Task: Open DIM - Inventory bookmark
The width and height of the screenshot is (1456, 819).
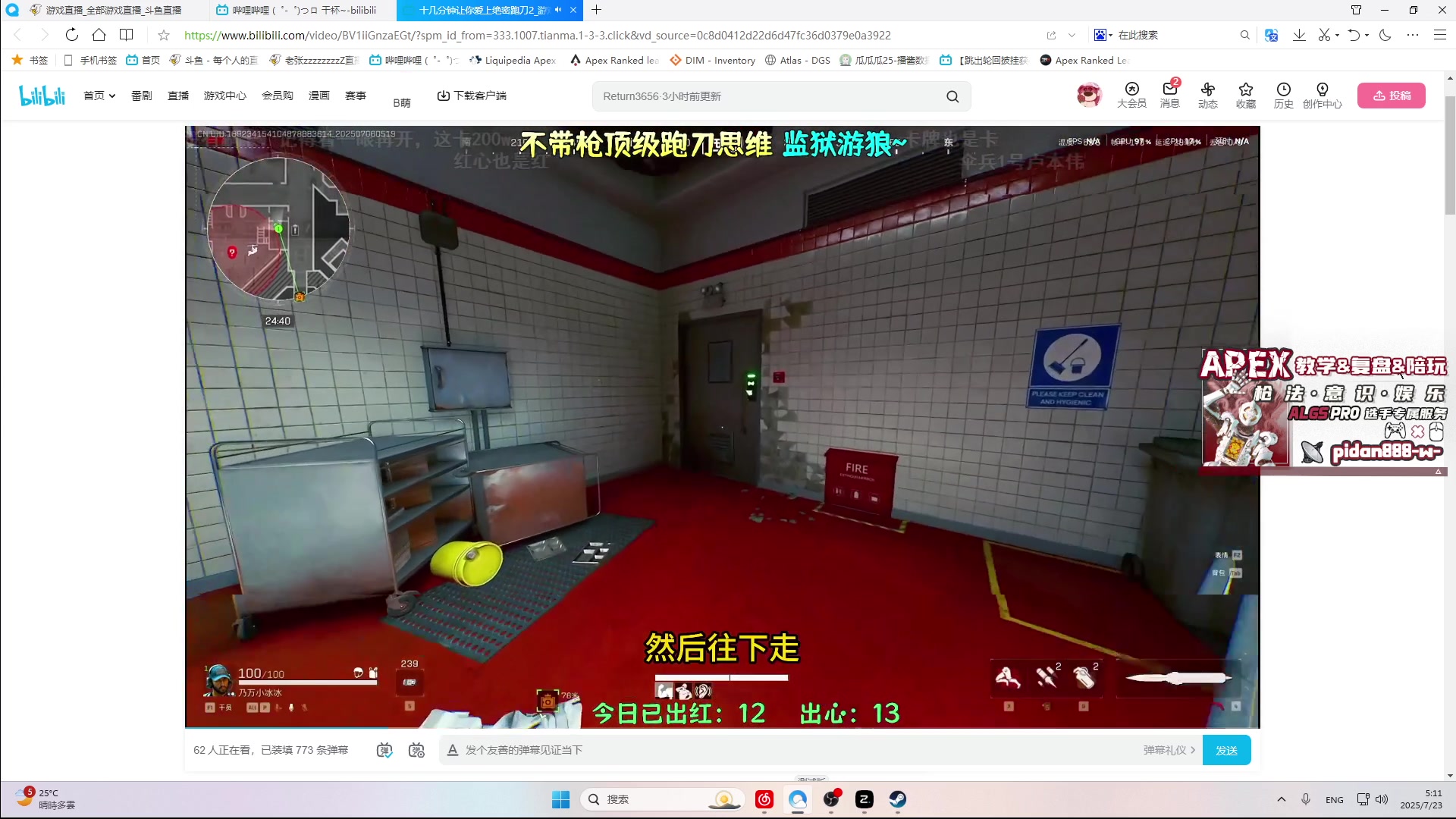Action: click(712, 60)
